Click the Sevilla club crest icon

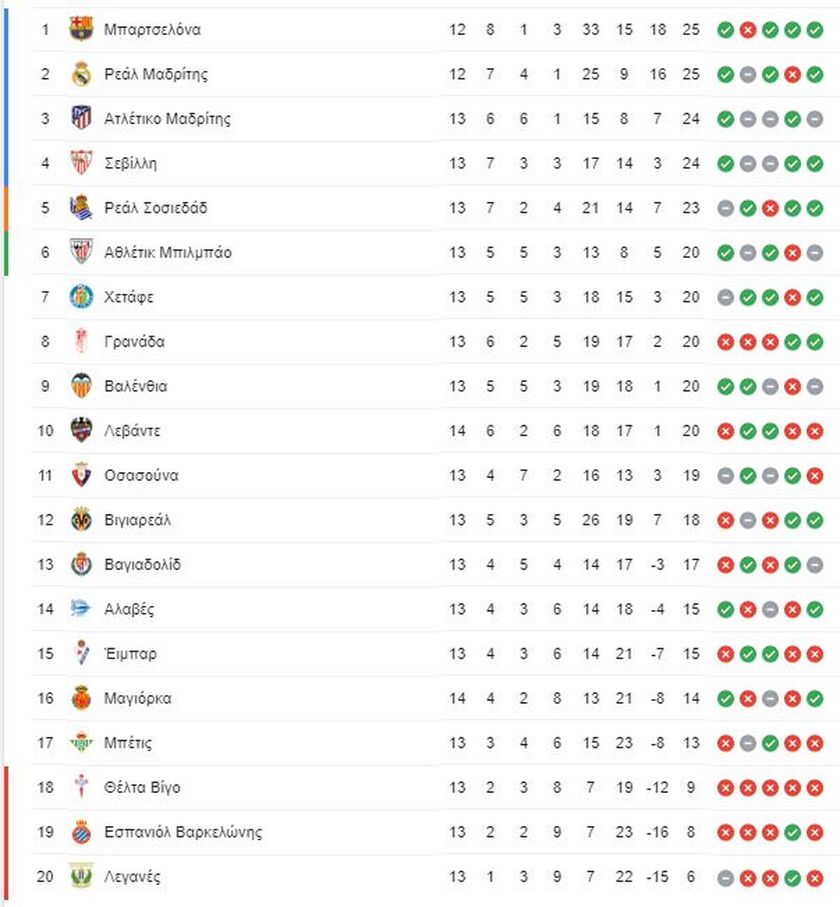(81, 163)
